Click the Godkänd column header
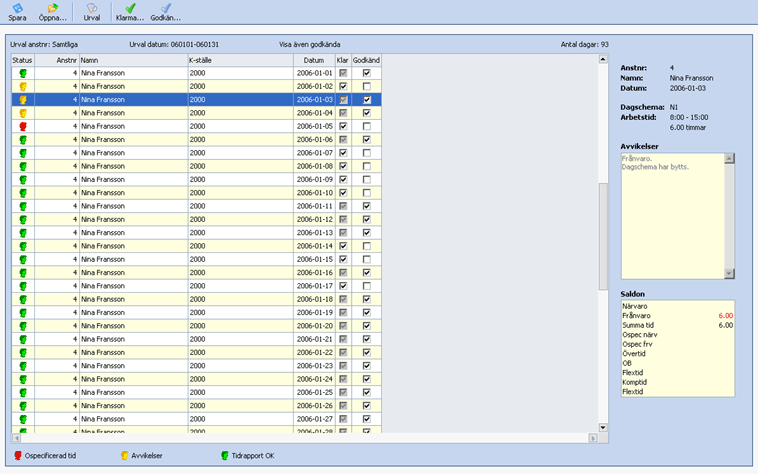Screen dimensions: 758x474 (366, 60)
